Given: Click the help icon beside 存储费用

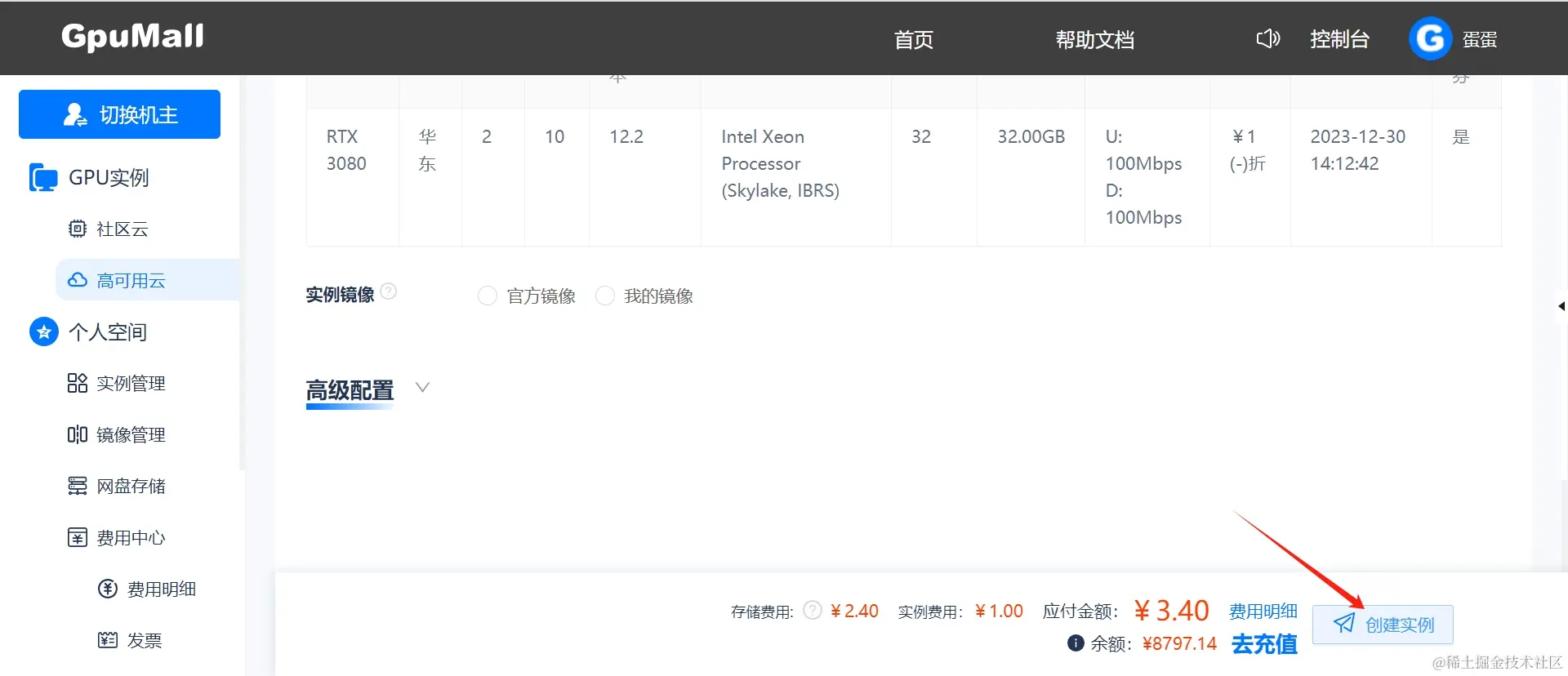Looking at the screenshot, I should click(812, 610).
